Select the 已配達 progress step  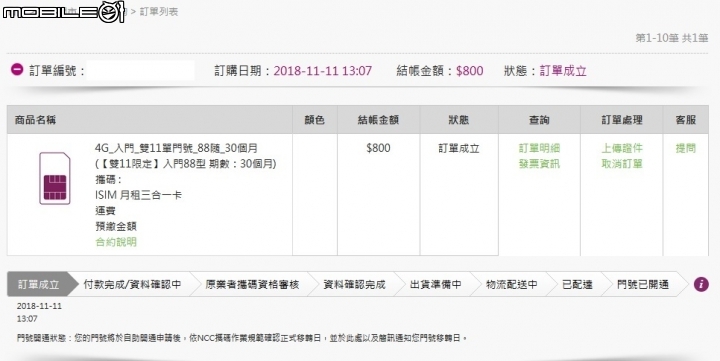point(577,284)
